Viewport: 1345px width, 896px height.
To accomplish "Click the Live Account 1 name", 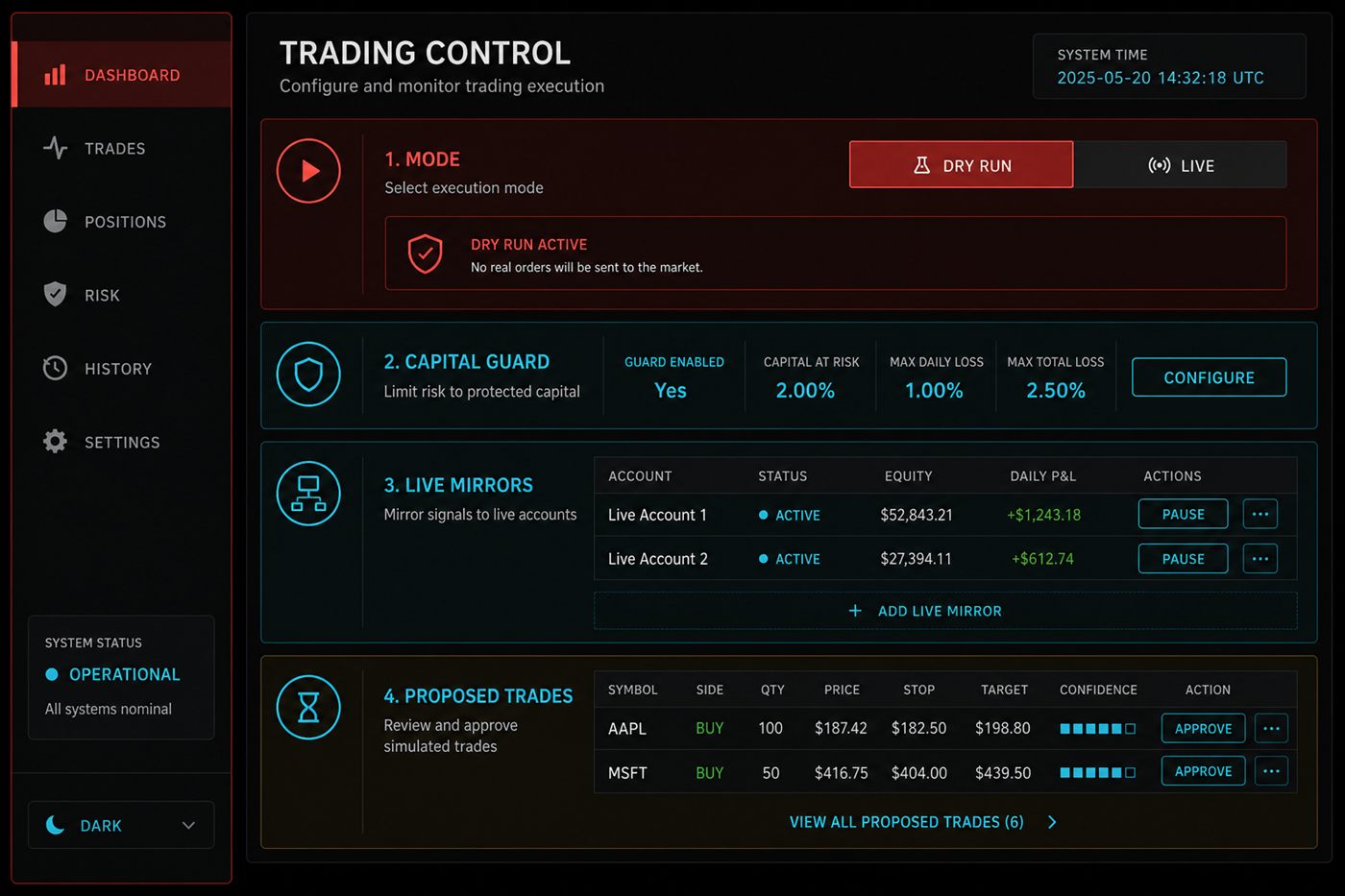I will (x=657, y=515).
